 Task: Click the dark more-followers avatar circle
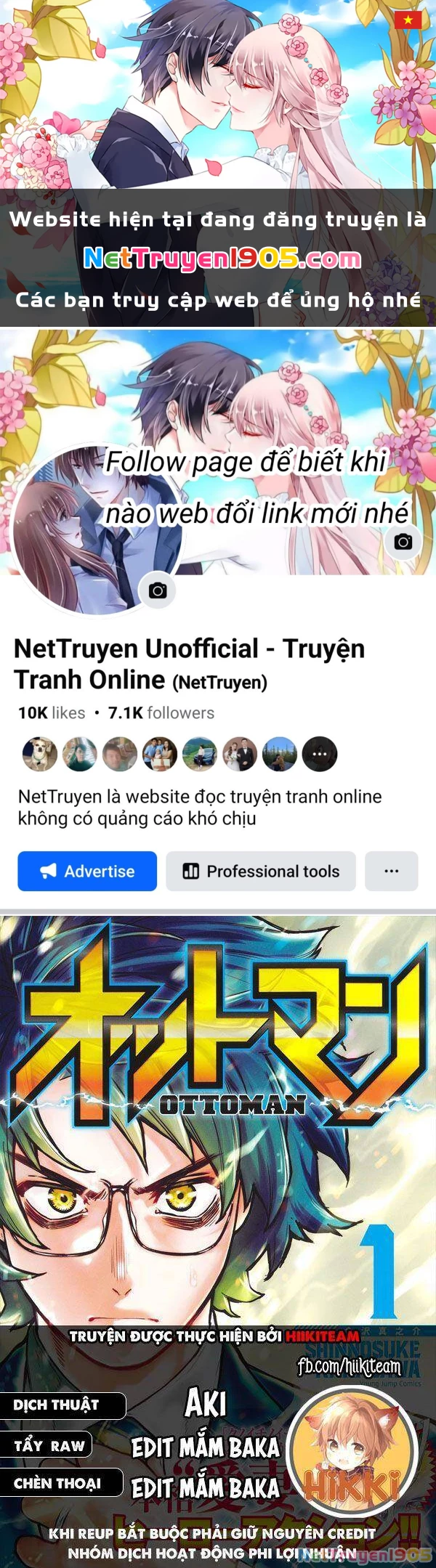pyautogui.click(x=320, y=754)
